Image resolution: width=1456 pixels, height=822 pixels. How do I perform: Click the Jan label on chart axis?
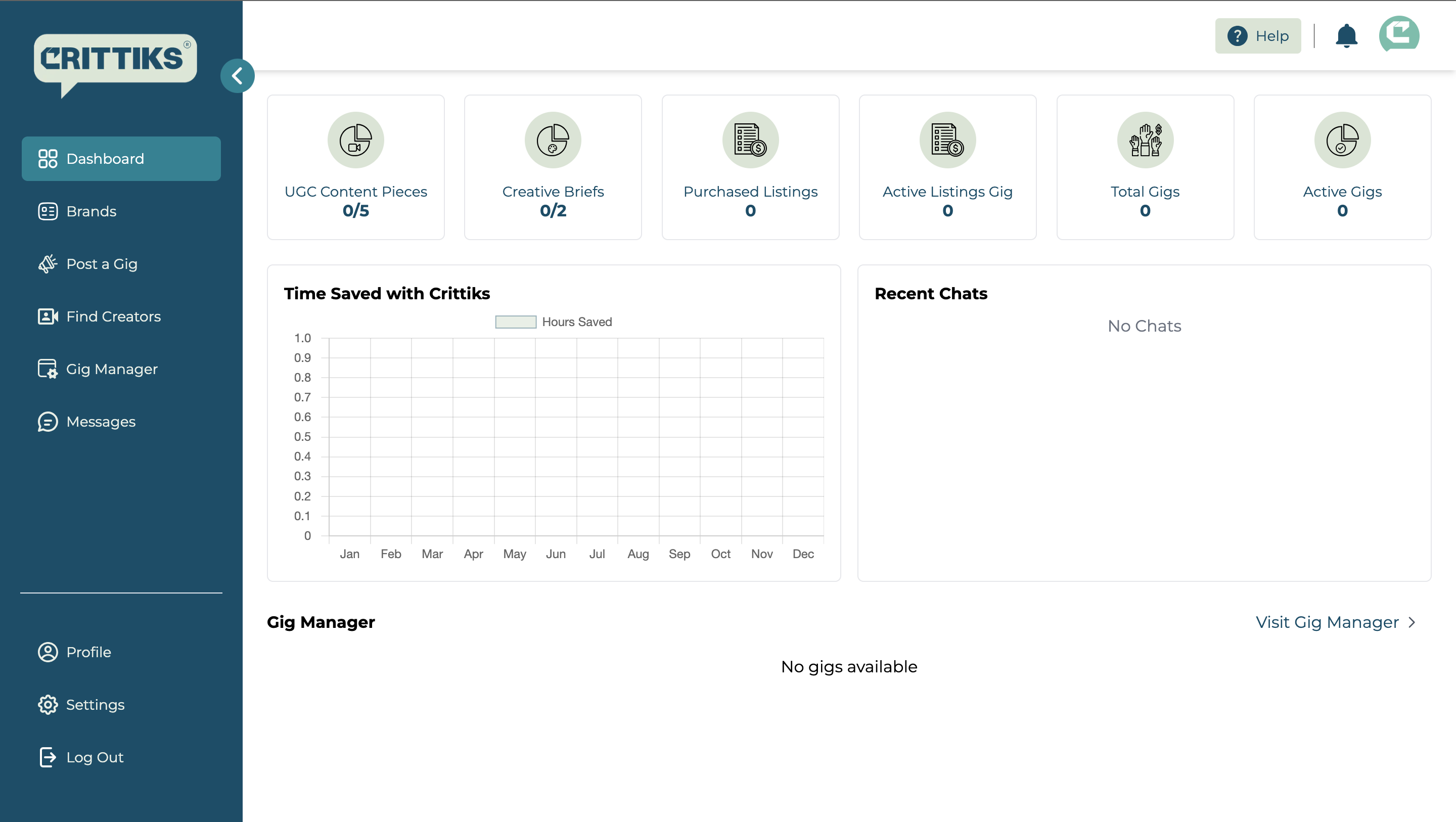349,554
